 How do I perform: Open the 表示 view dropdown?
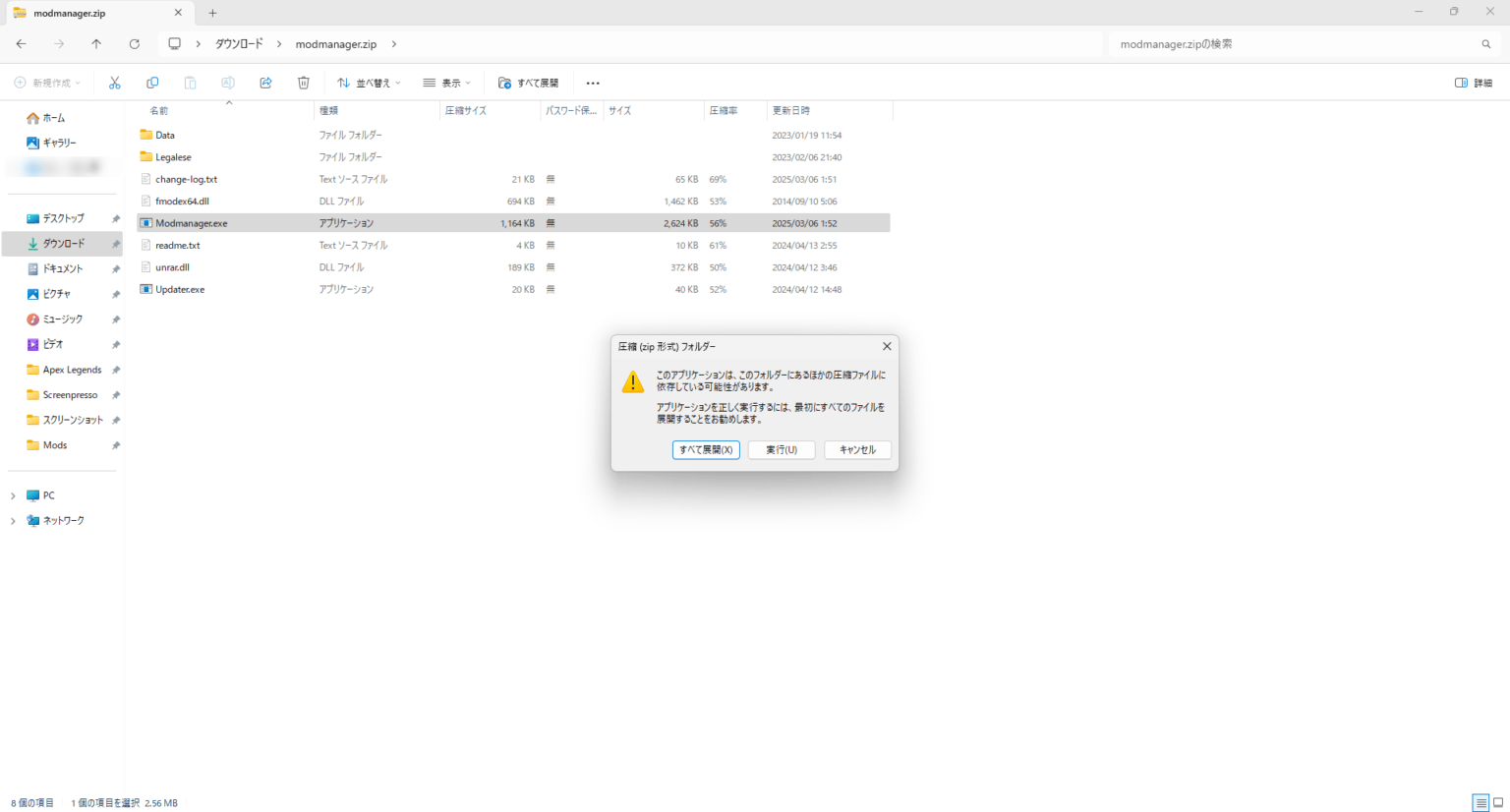[447, 83]
